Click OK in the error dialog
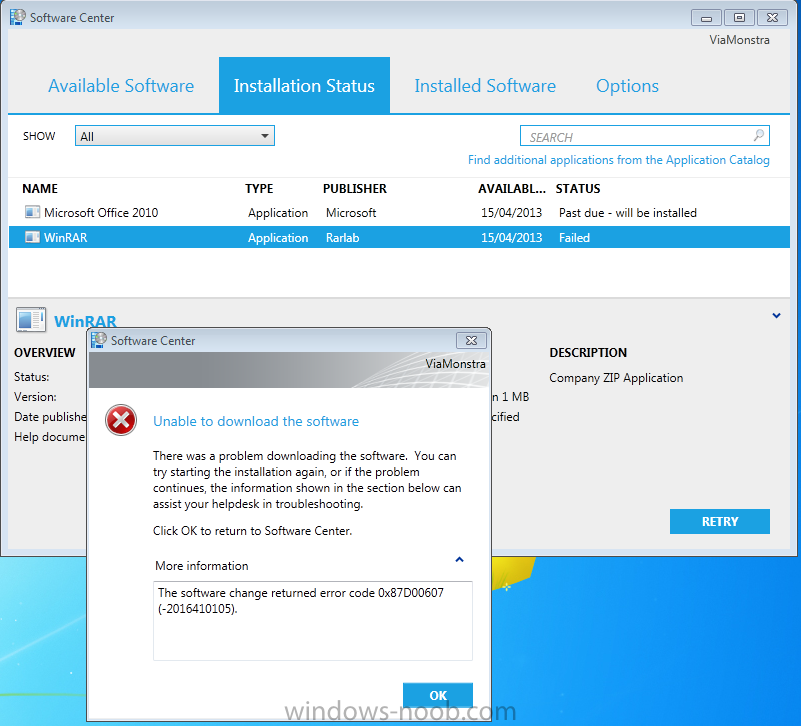 (438, 695)
